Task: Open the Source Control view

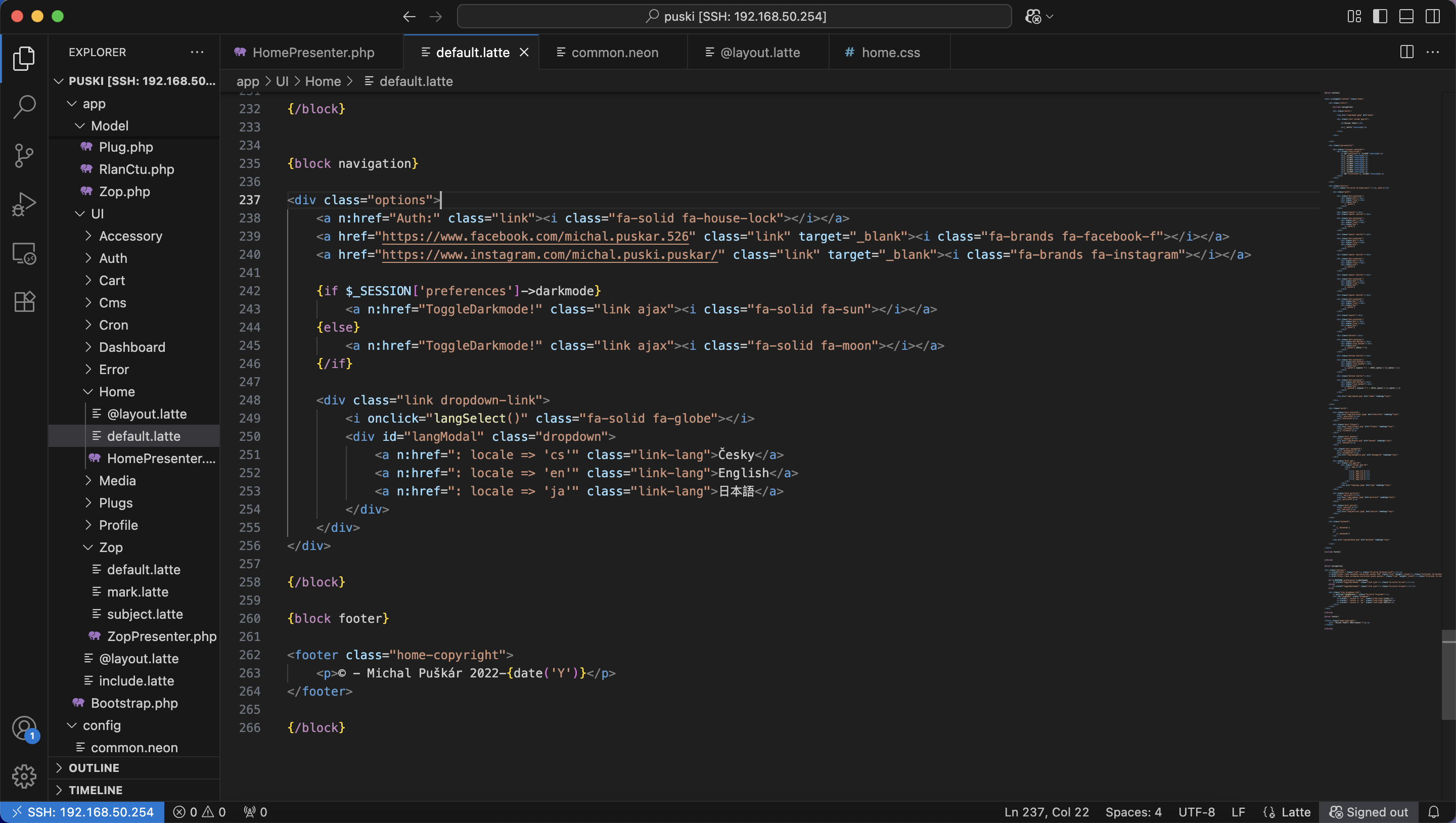Action: pyautogui.click(x=24, y=155)
